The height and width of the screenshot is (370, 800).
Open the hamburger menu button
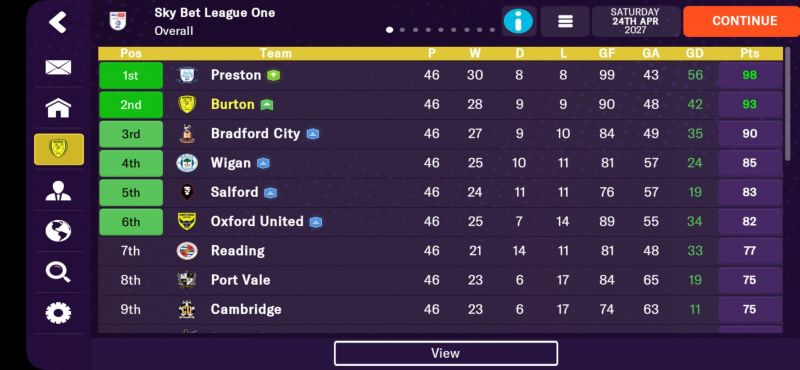pos(565,21)
